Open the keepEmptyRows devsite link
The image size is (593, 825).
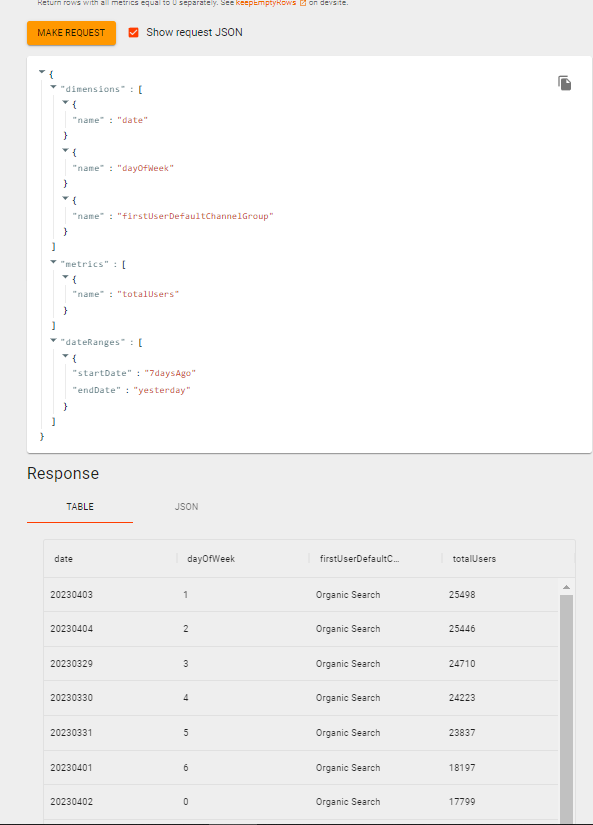tap(271, 3)
